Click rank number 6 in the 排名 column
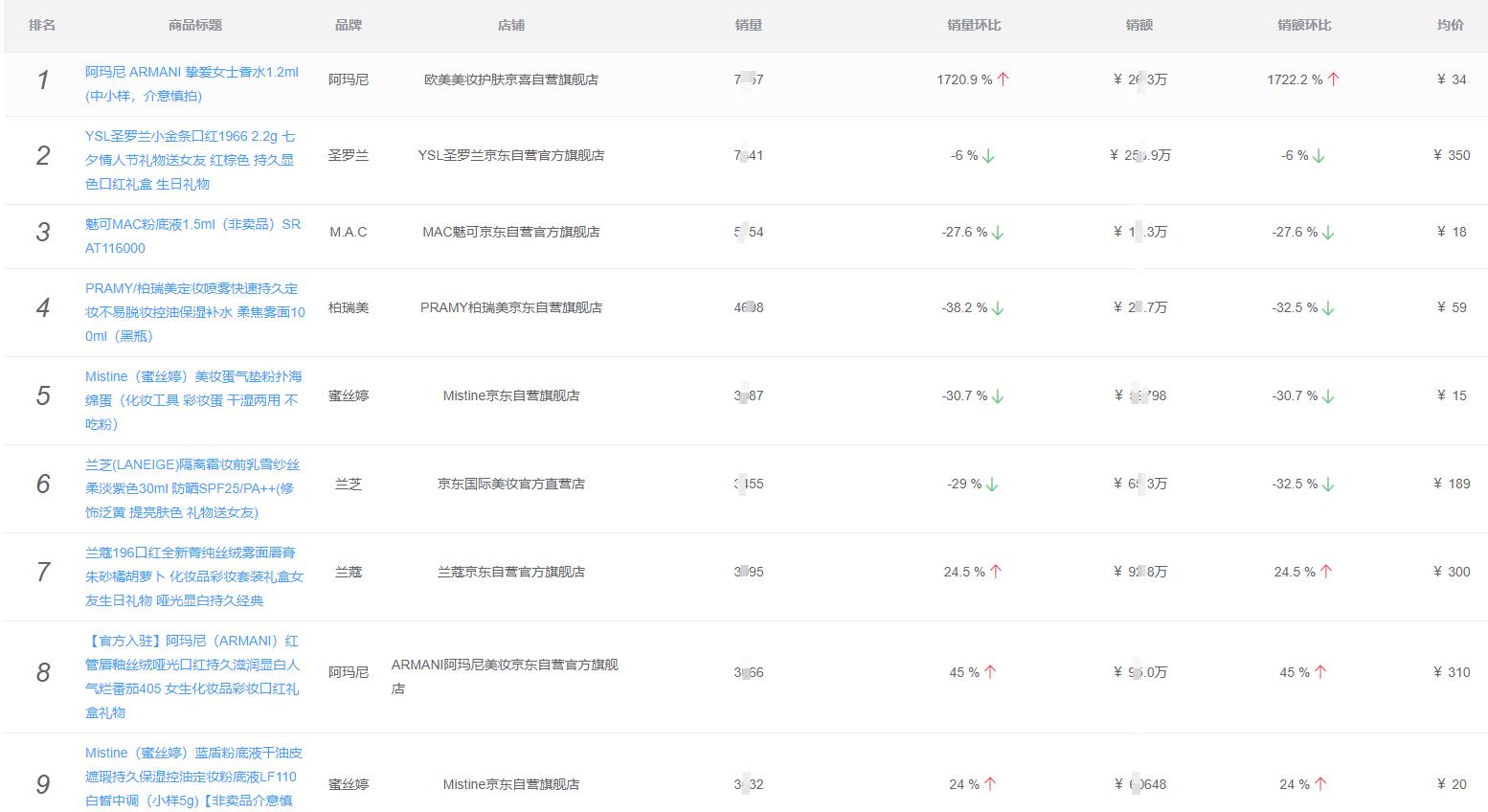The width and height of the screenshot is (1488, 812). tap(42, 484)
